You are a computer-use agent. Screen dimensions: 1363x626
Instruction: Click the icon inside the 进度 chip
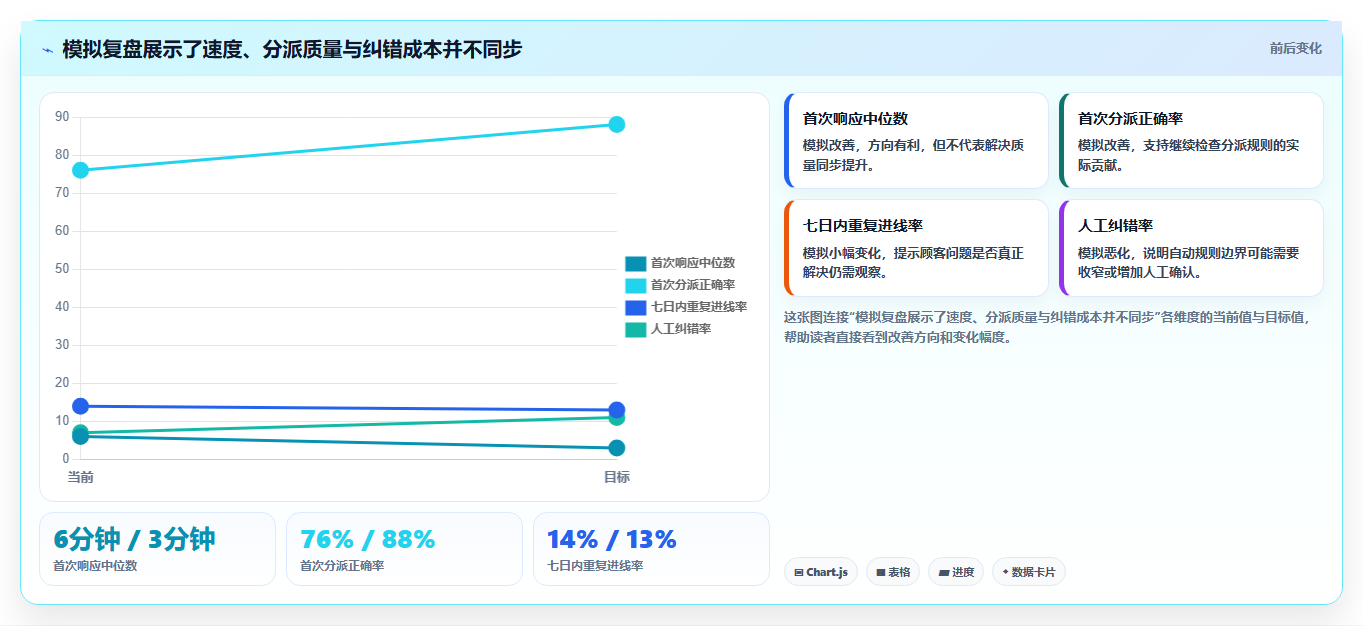click(944, 573)
